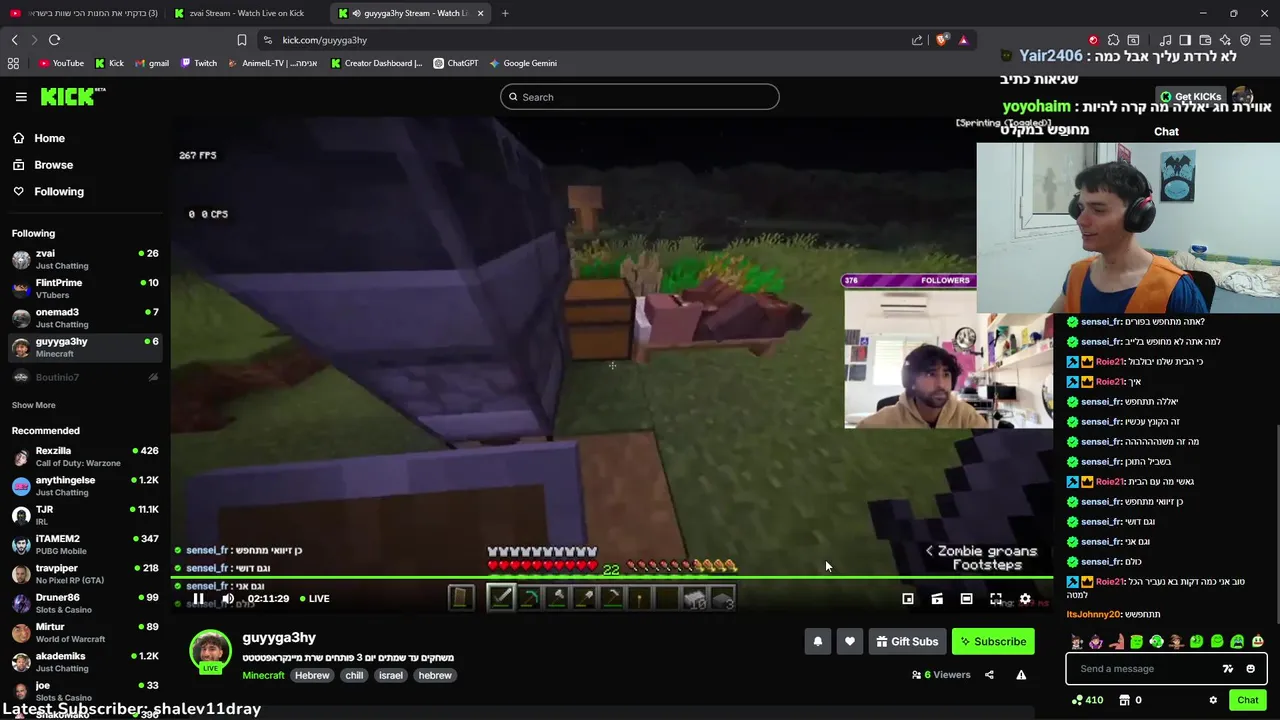The height and width of the screenshot is (720, 1280).
Task: Bookmark this page in address bar
Action: point(241,40)
